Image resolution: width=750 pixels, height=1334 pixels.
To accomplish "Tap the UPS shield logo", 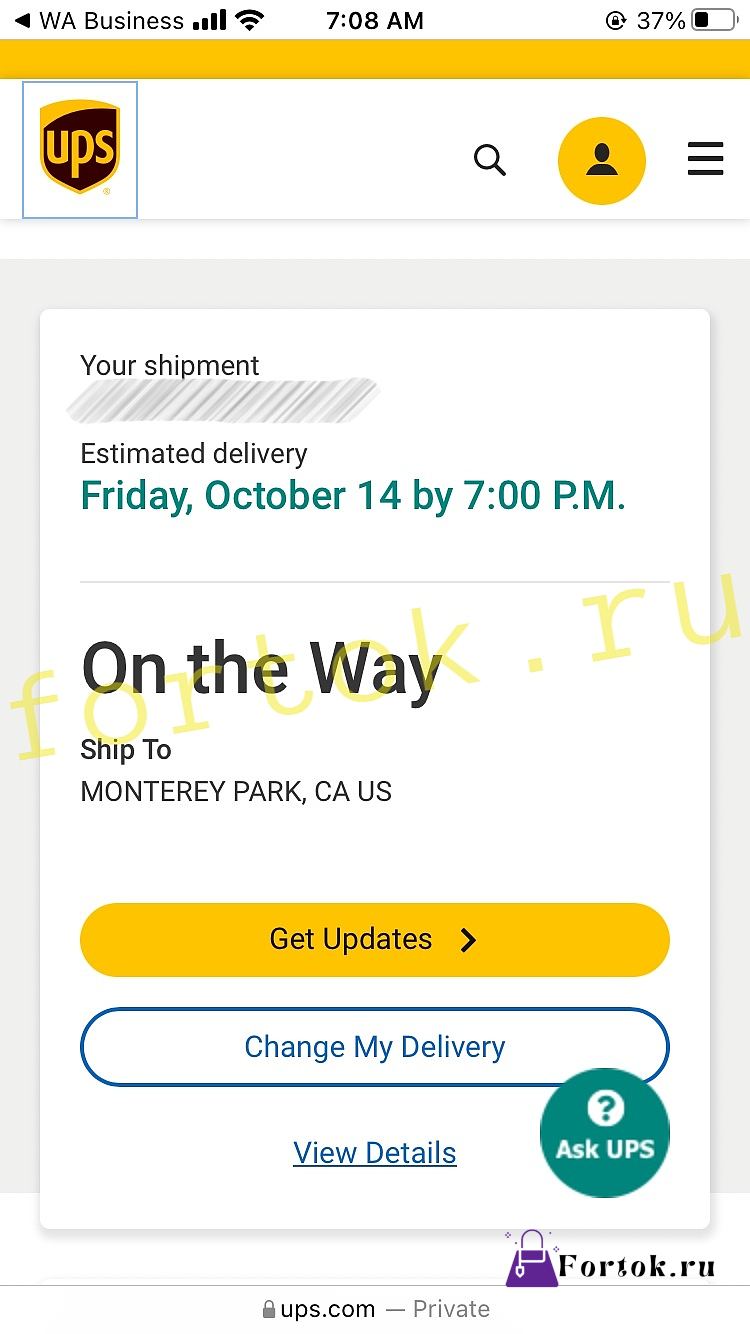I will (x=80, y=148).
